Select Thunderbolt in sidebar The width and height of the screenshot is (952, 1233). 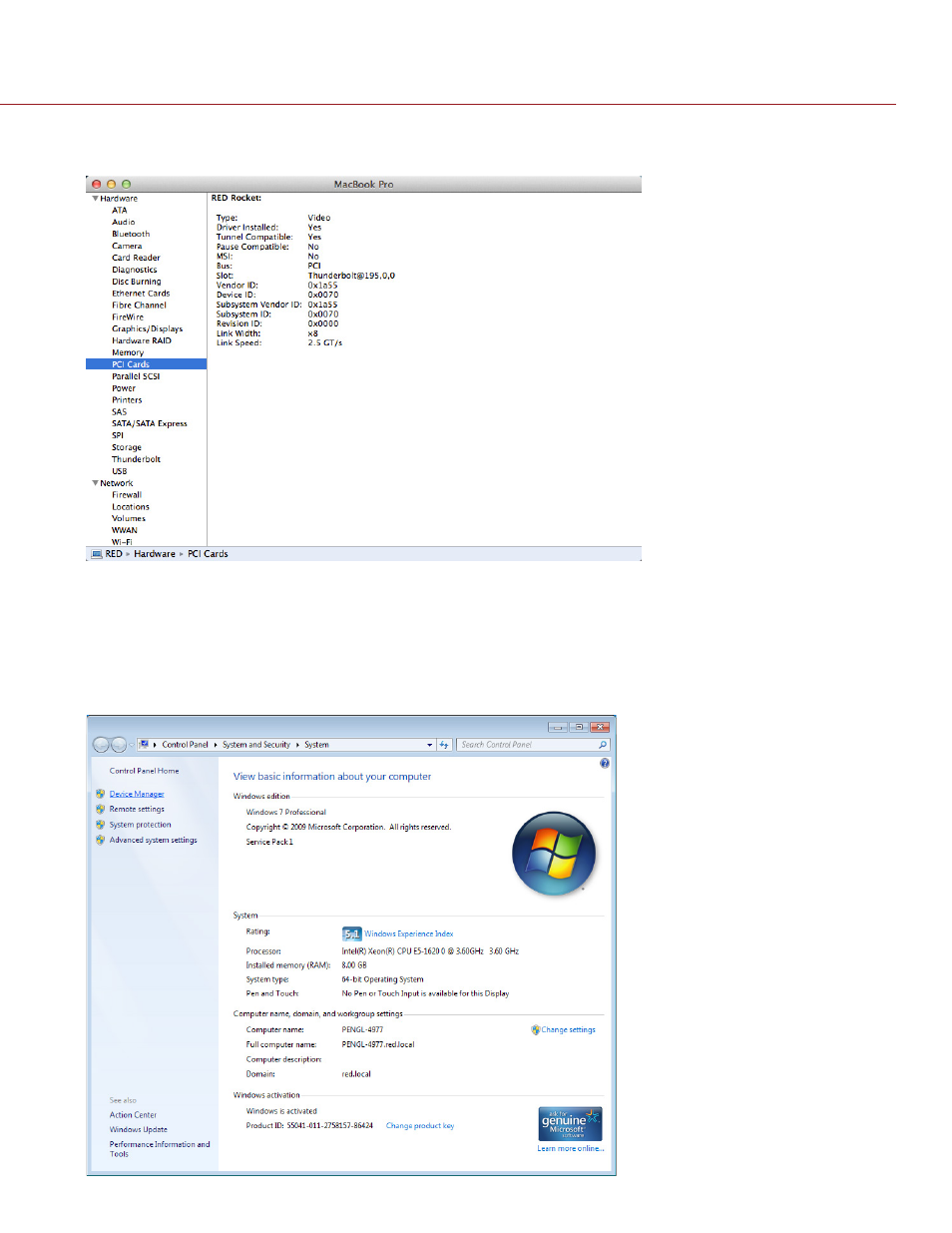point(136,459)
